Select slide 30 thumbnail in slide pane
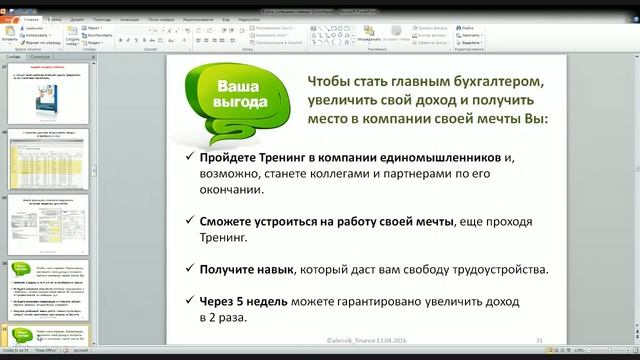Viewport: 640px width, 360px height. coord(48,290)
